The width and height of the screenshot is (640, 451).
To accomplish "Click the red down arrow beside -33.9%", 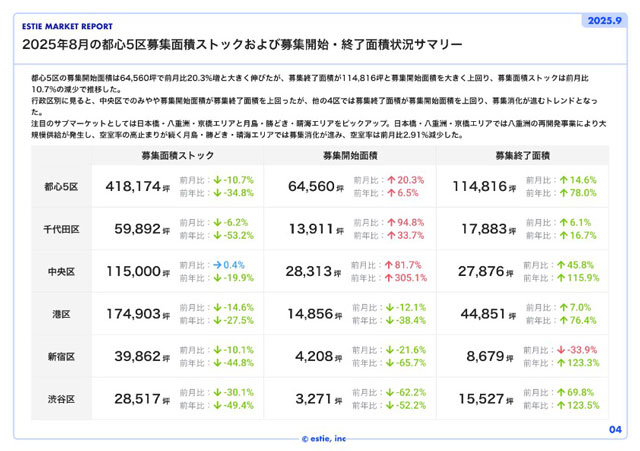I will [x=561, y=351].
